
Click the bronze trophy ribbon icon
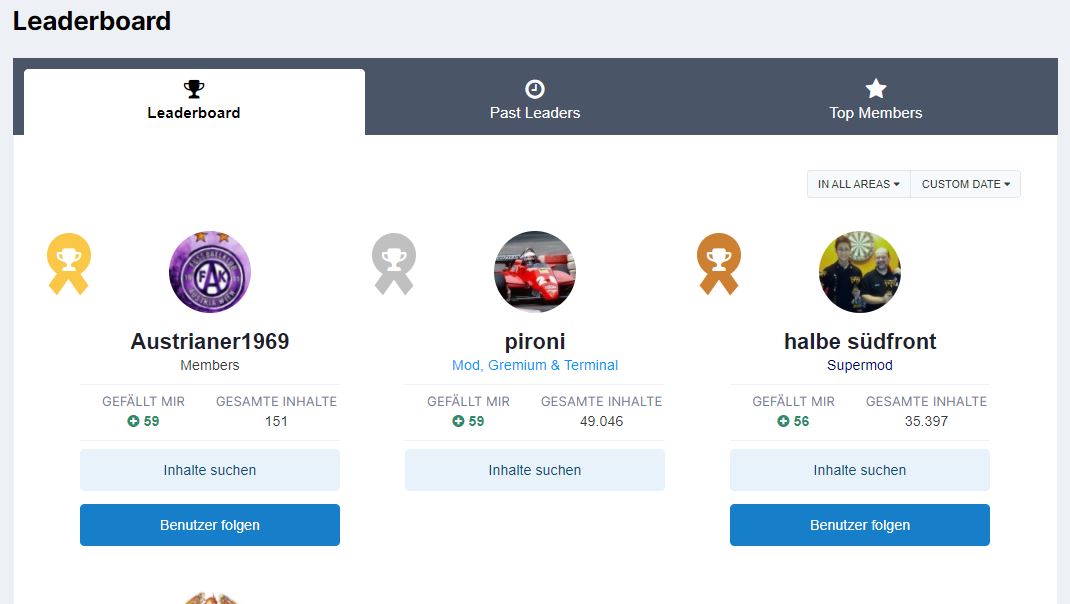pos(719,264)
